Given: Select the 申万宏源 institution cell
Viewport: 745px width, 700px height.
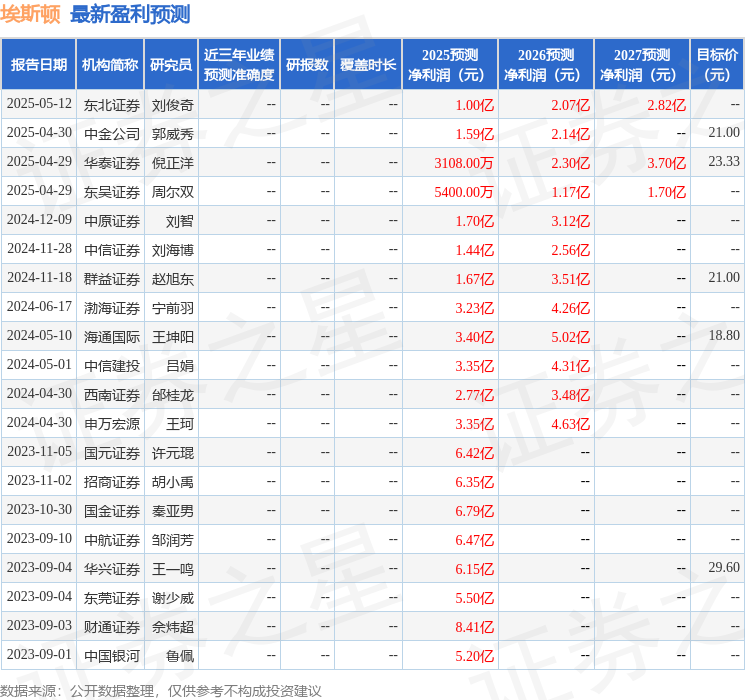Looking at the screenshot, I should tap(112, 424).
